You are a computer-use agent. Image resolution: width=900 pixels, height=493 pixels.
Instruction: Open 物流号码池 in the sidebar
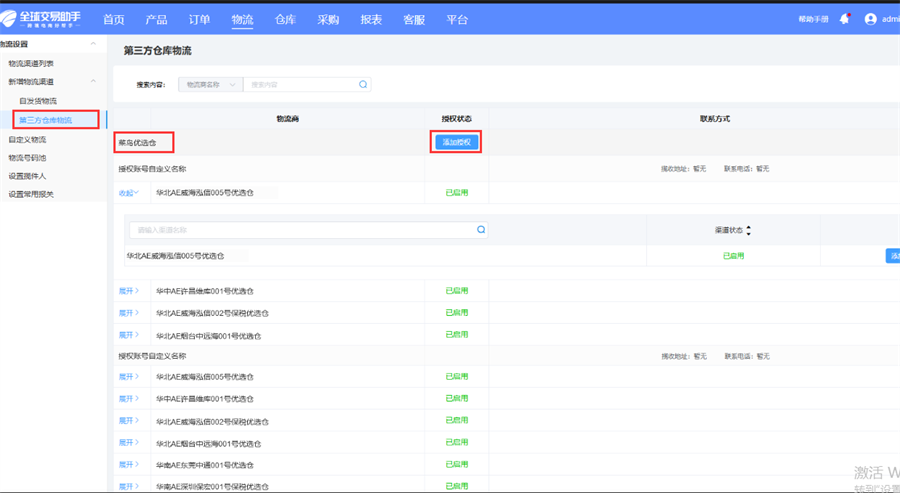pos(27,158)
